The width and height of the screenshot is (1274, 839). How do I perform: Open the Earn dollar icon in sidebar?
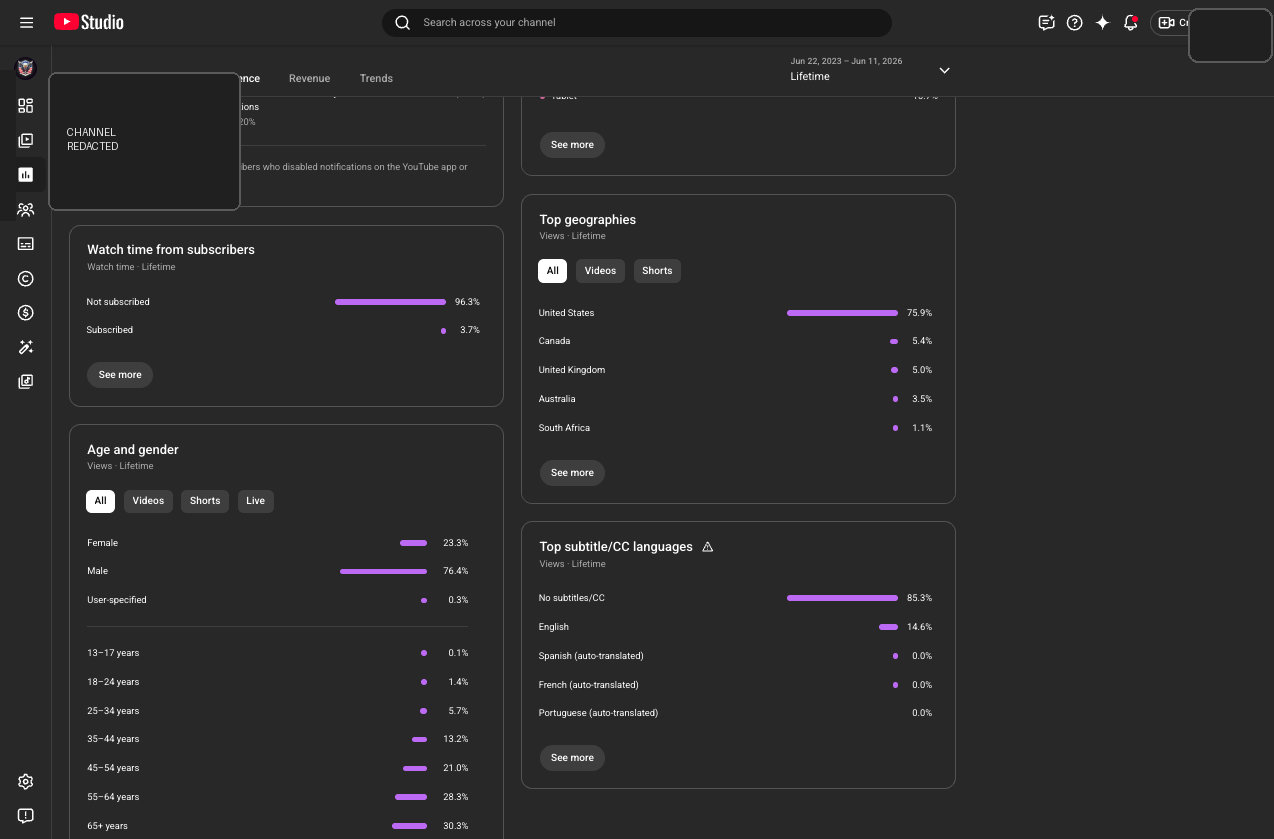(26, 313)
